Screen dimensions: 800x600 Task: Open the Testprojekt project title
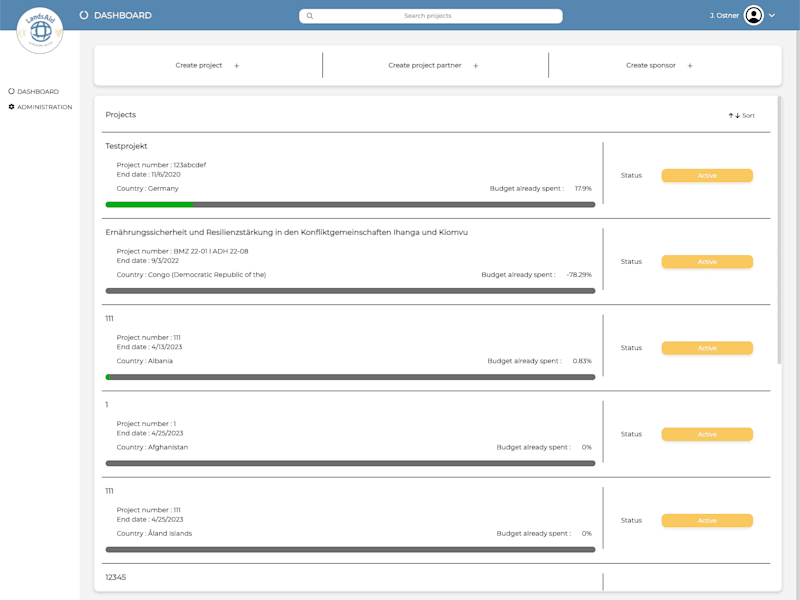tap(126, 146)
